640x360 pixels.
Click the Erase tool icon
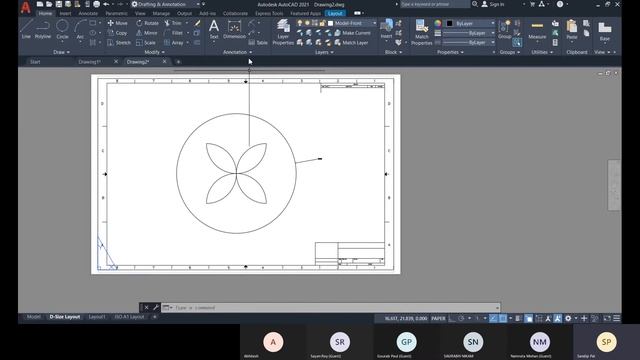(x=198, y=23)
